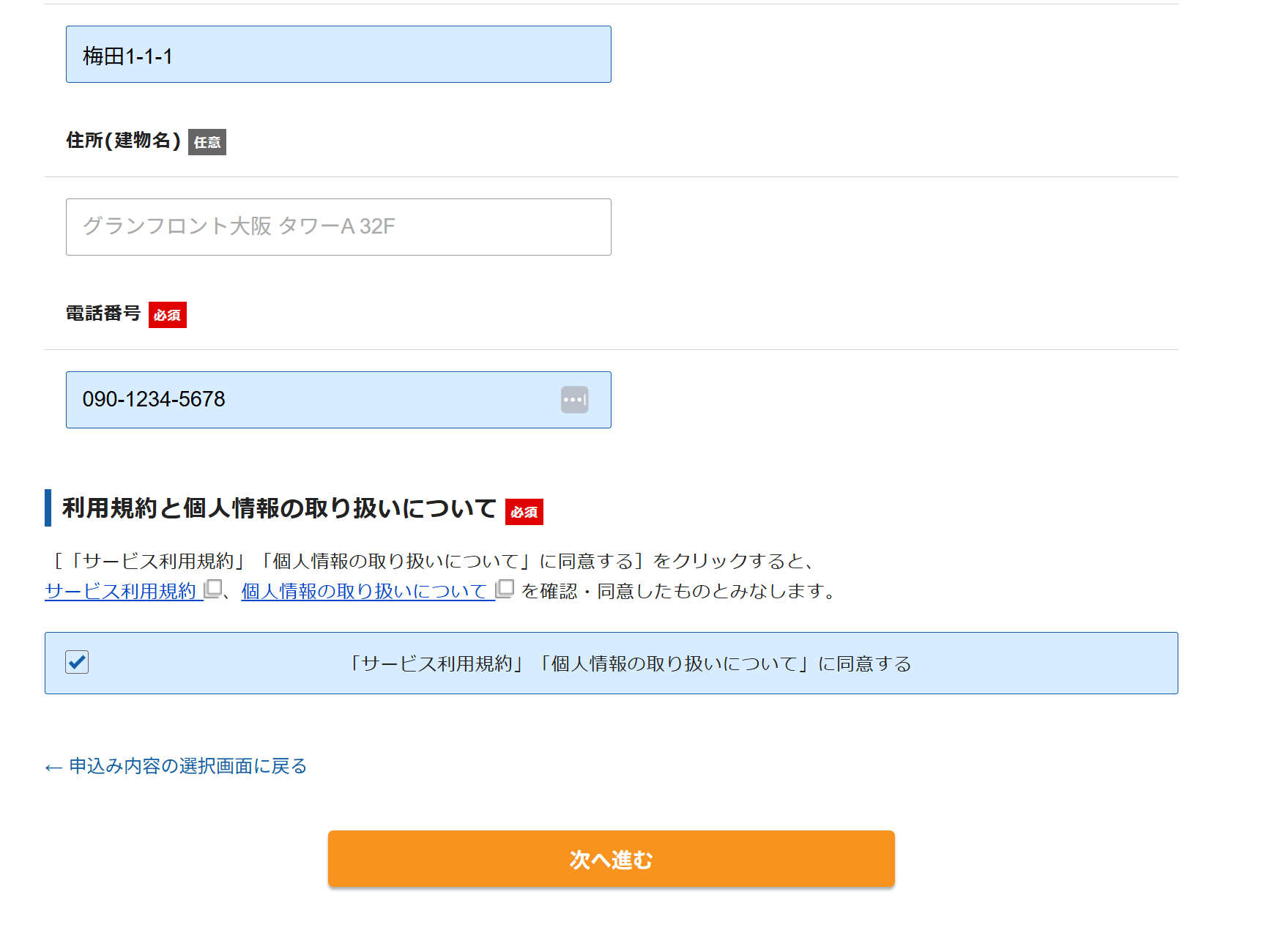
Task: Open the サービス利用規約 link
Action: [x=121, y=591]
